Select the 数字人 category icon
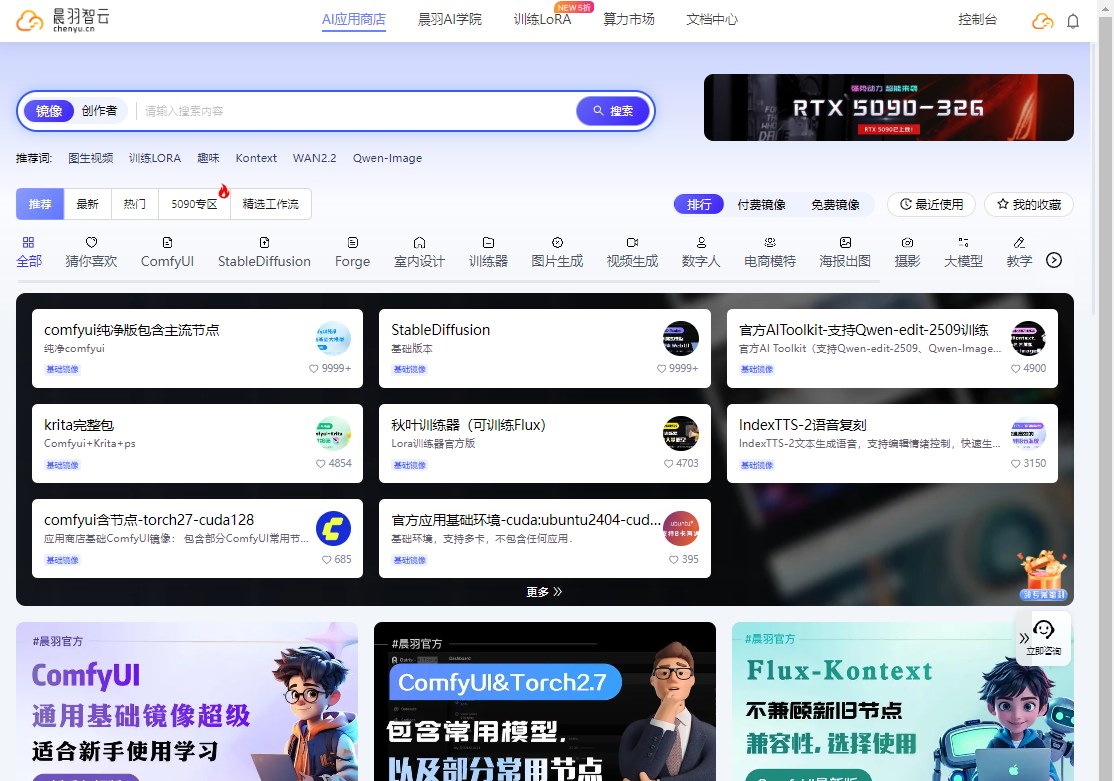 click(x=701, y=242)
